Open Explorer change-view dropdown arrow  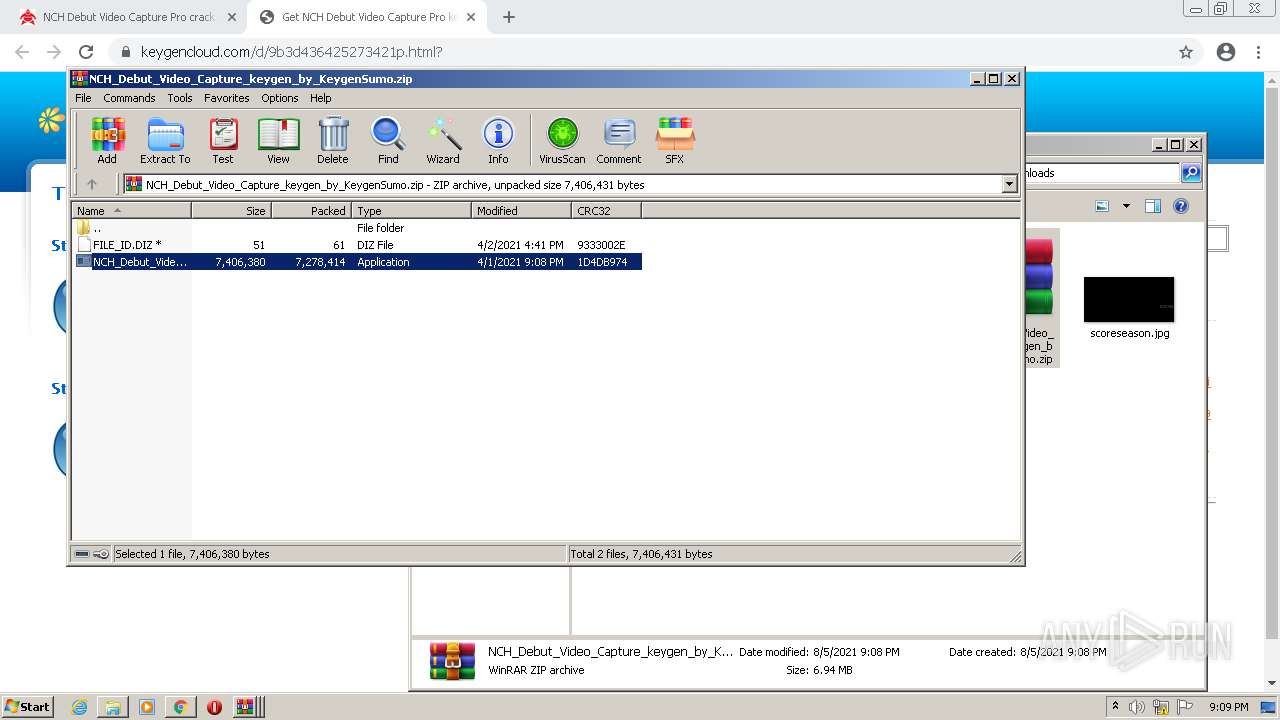1126,206
